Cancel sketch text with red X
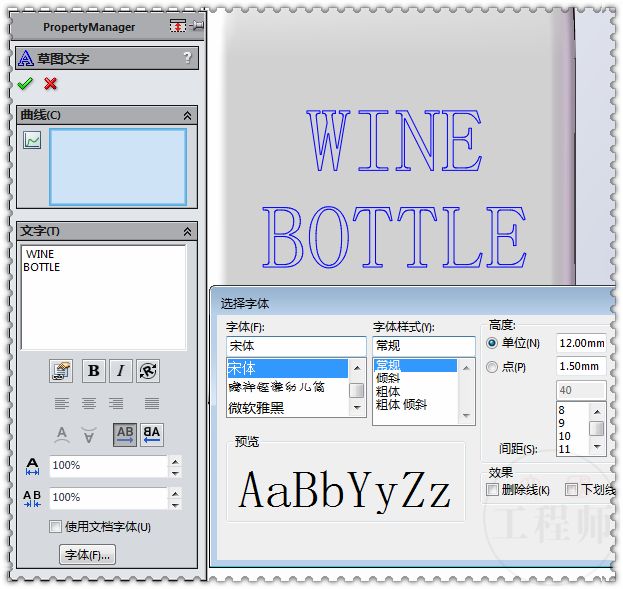Viewport: 623px width, 589px height. 51,84
